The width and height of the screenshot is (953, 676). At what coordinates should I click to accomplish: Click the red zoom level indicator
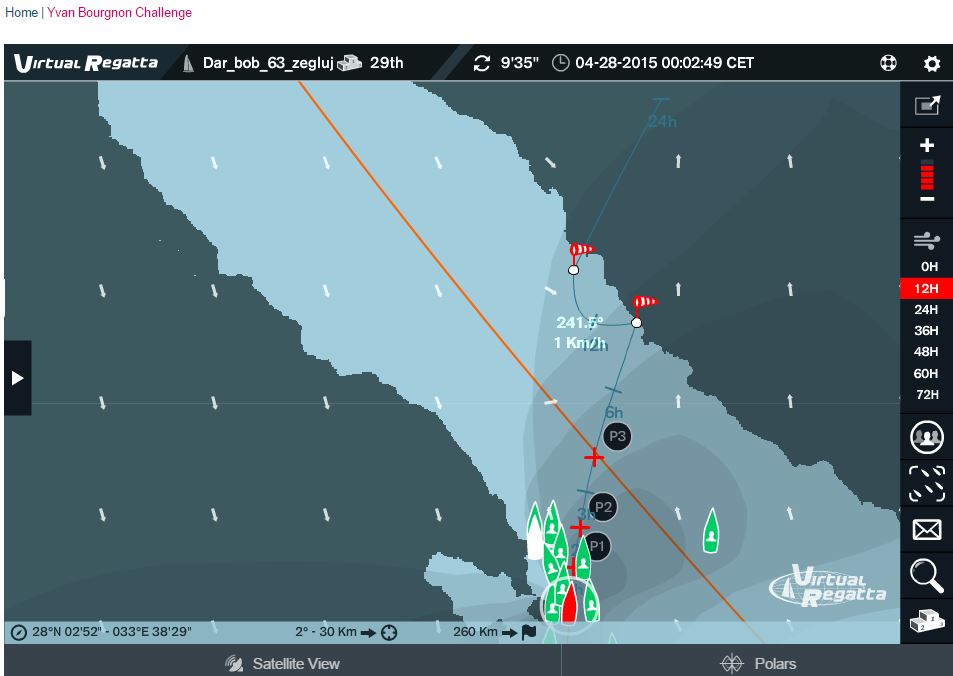pos(927,174)
